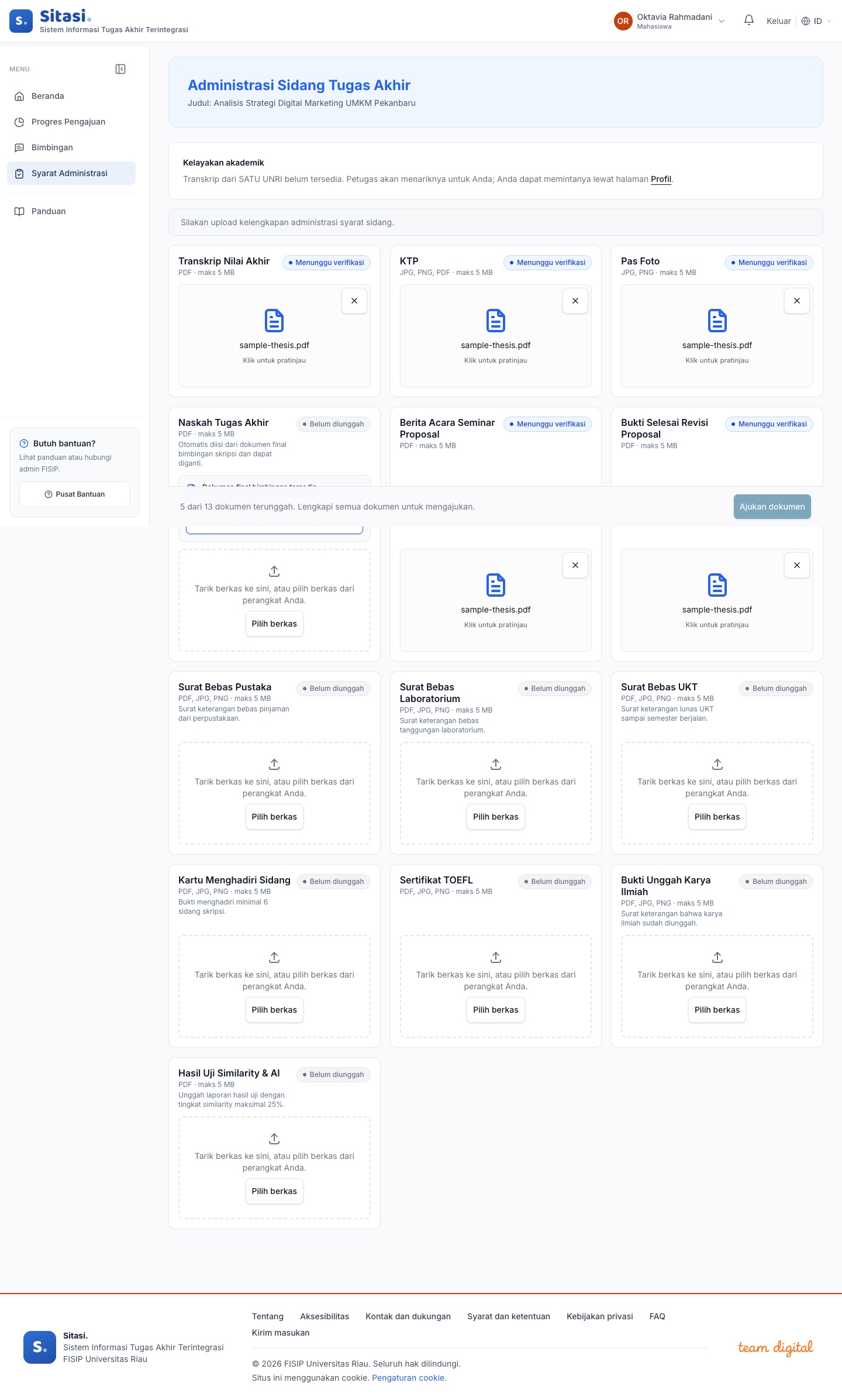Collapse the sidebar menu panel icon
Viewport: 842px width, 1400px height.
tap(120, 69)
